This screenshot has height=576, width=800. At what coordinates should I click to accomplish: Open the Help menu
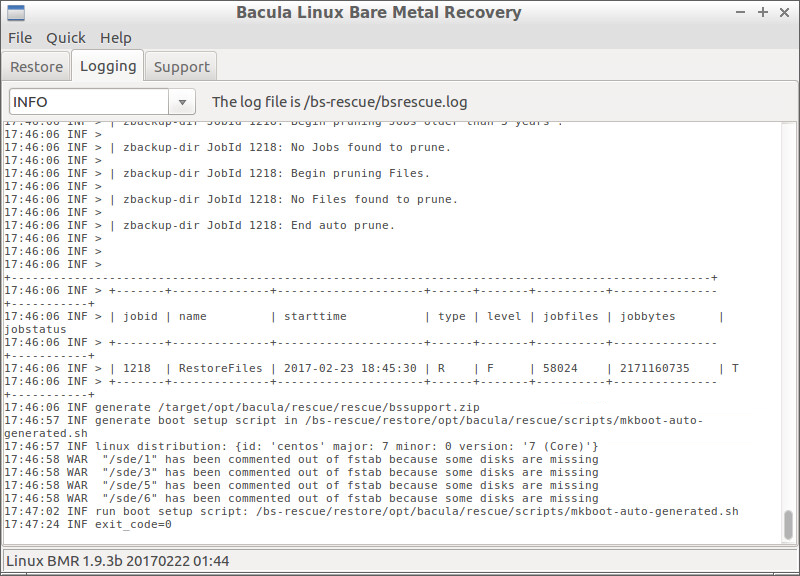(x=116, y=38)
